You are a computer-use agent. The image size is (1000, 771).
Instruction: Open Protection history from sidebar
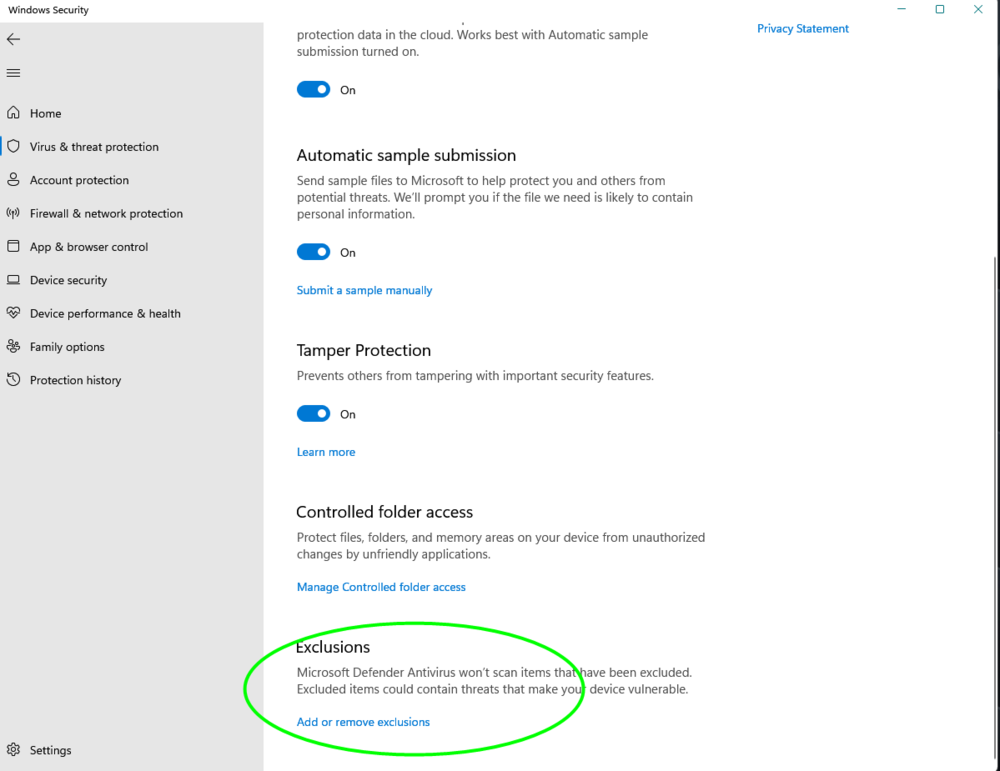point(75,380)
